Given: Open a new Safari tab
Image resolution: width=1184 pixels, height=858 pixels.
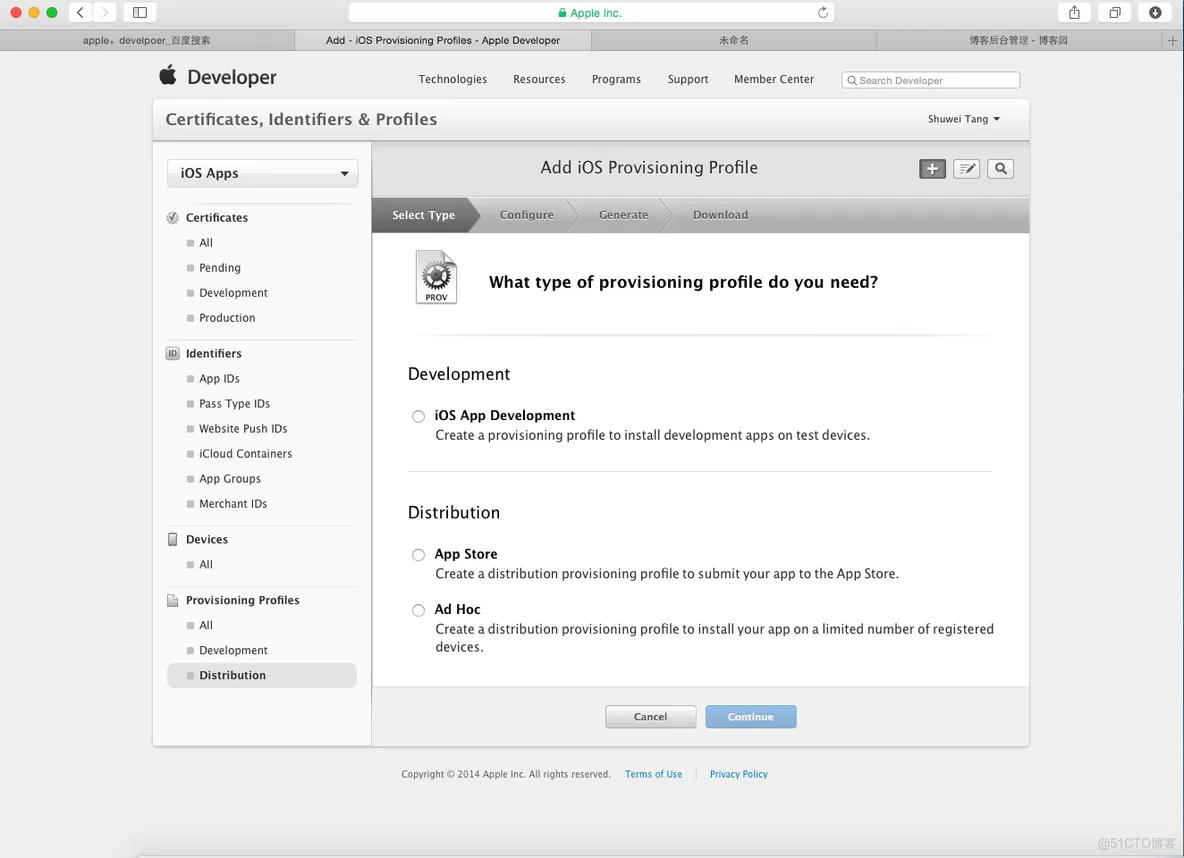Looking at the screenshot, I should coord(1172,41).
